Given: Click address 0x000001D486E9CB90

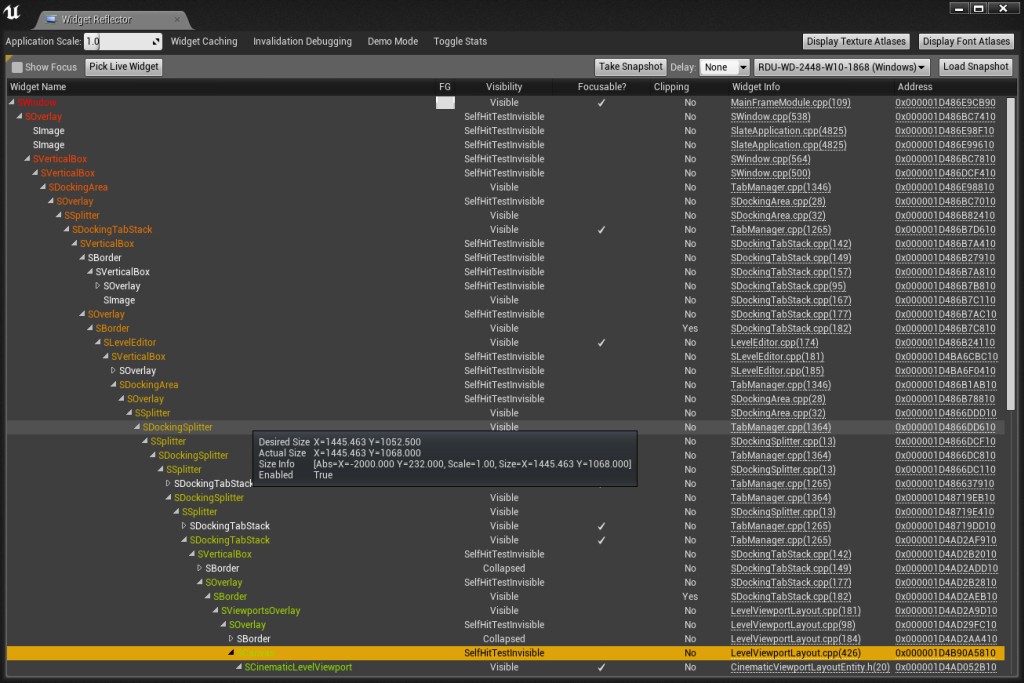Looking at the screenshot, I should (x=945, y=103).
